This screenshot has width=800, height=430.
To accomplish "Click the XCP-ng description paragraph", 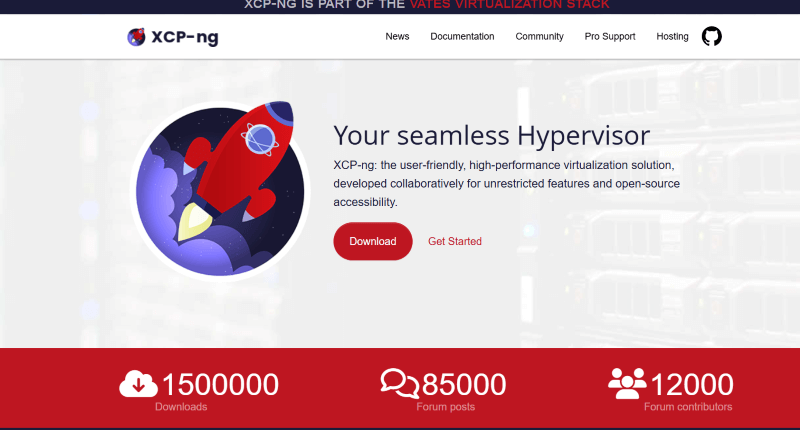I will pos(507,184).
